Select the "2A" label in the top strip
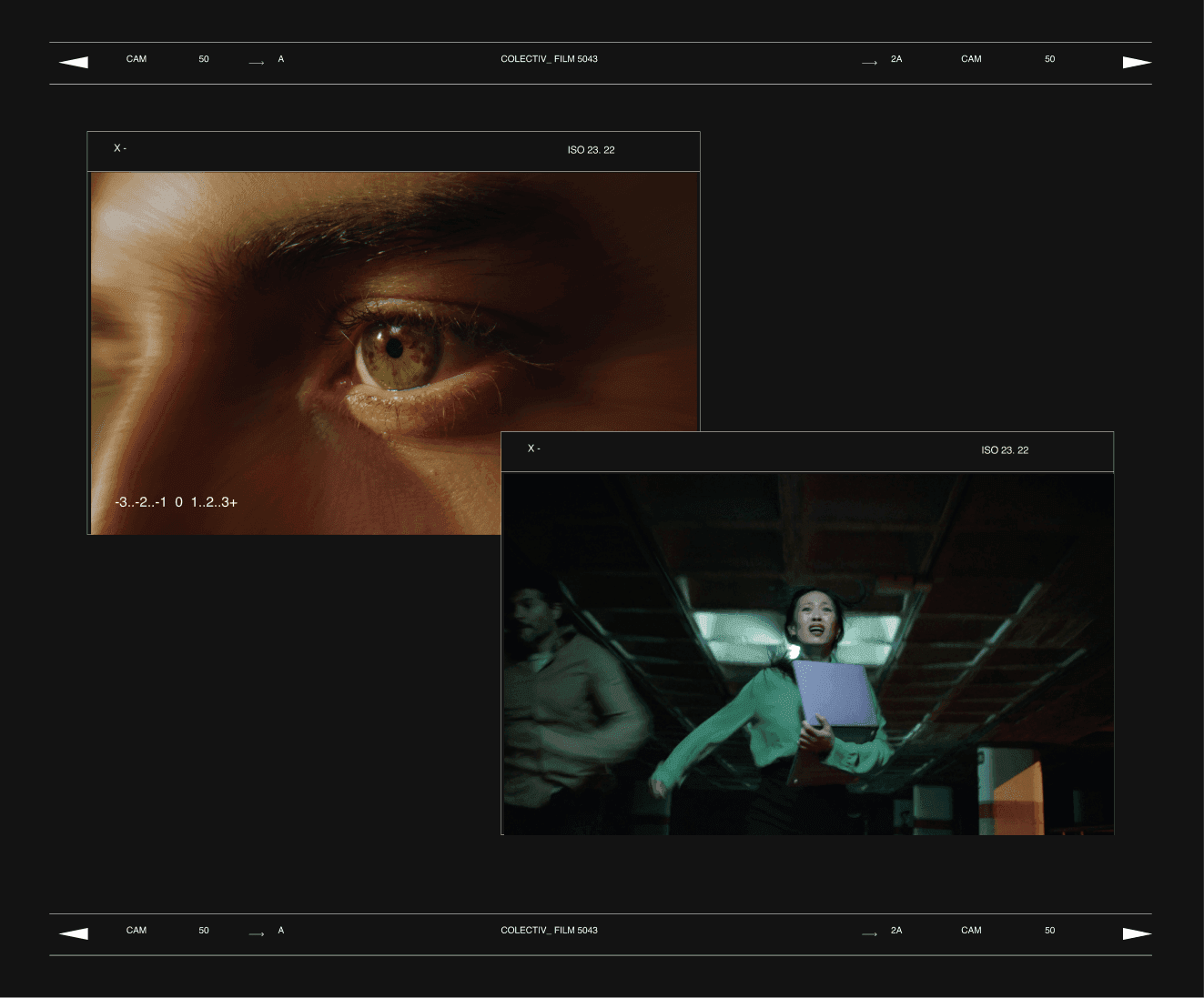 point(896,59)
